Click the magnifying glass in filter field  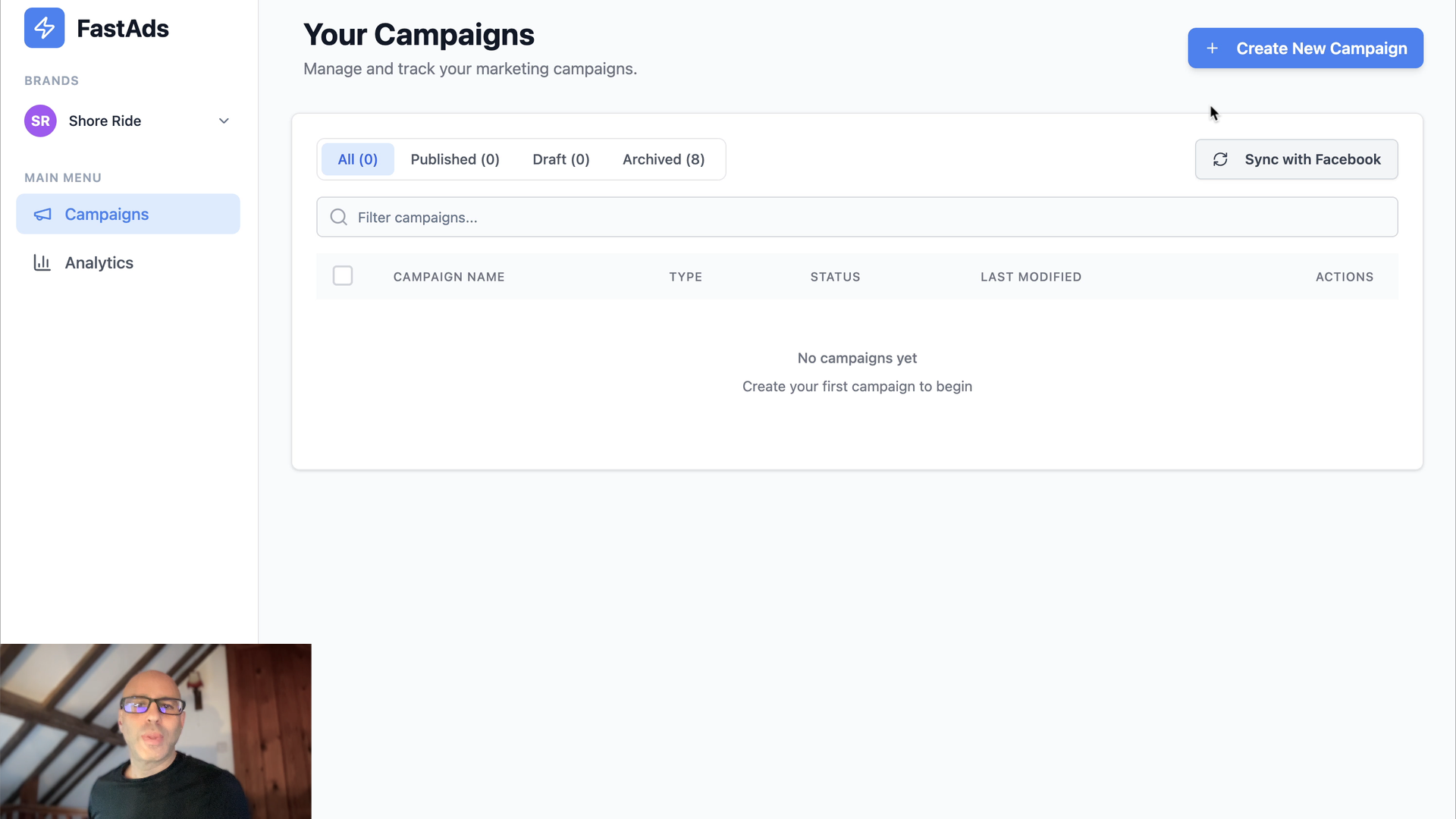tap(338, 217)
